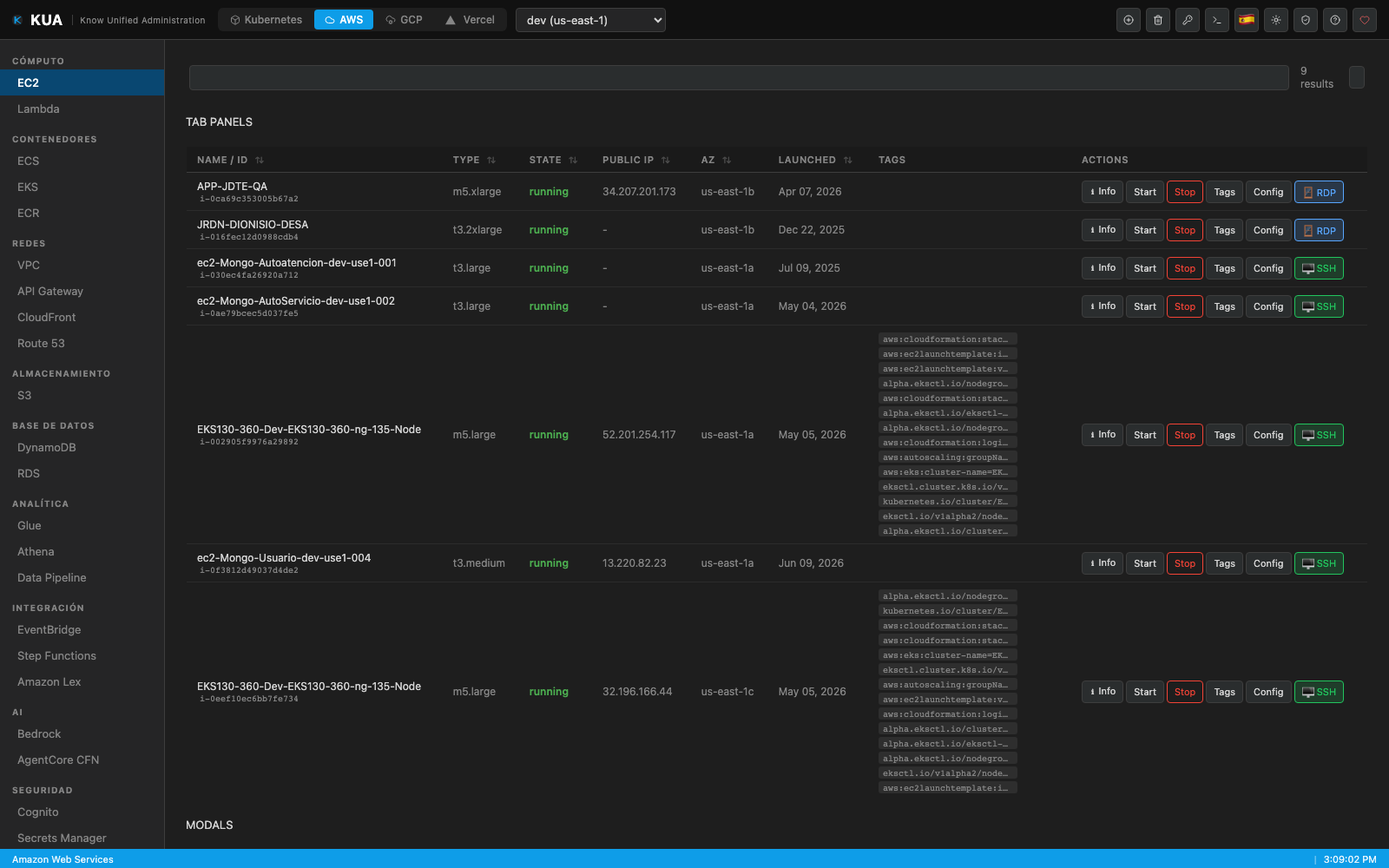1389x868 pixels.
Task: Open the key credentials icon
Action: coord(1188,20)
